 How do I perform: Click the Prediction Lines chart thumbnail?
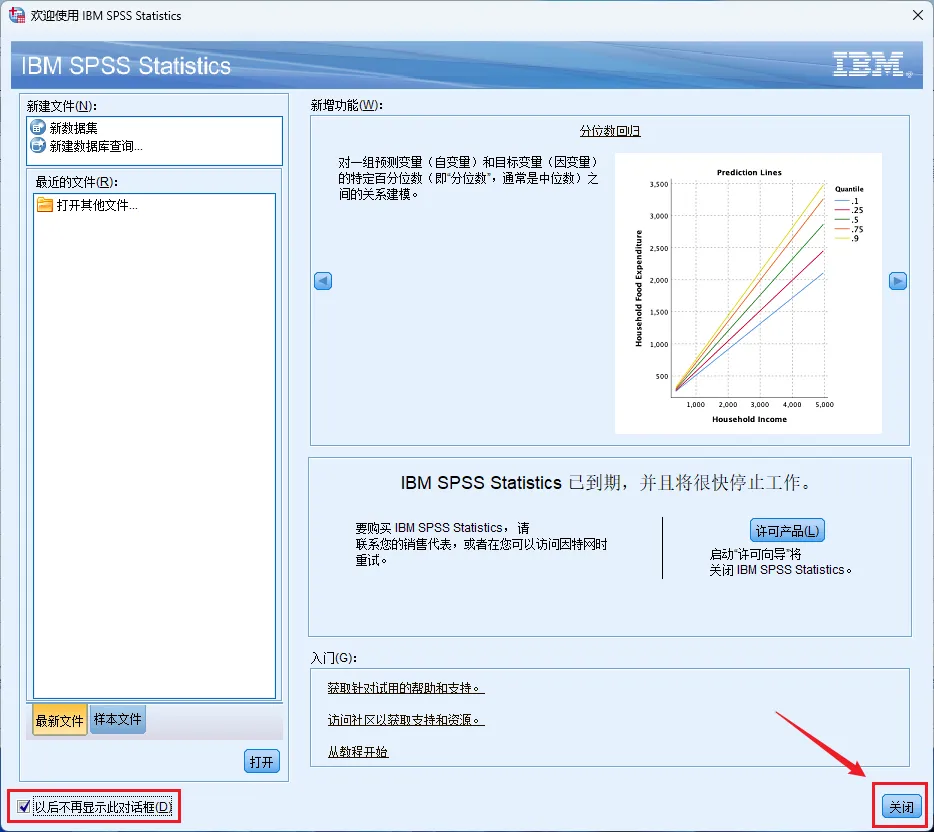748,293
